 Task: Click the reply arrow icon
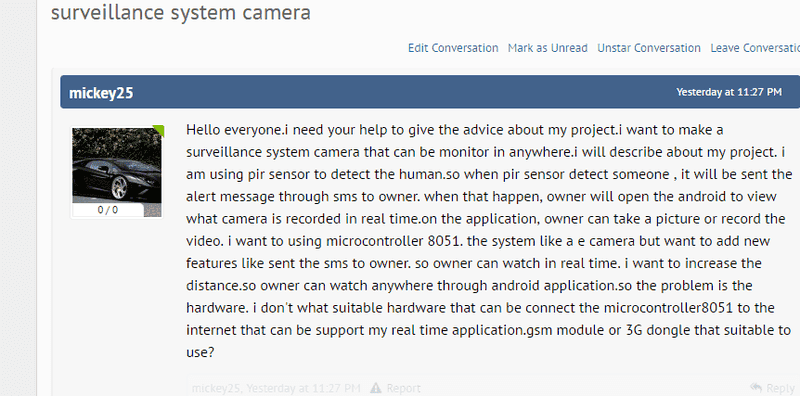[x=756, y=388]
